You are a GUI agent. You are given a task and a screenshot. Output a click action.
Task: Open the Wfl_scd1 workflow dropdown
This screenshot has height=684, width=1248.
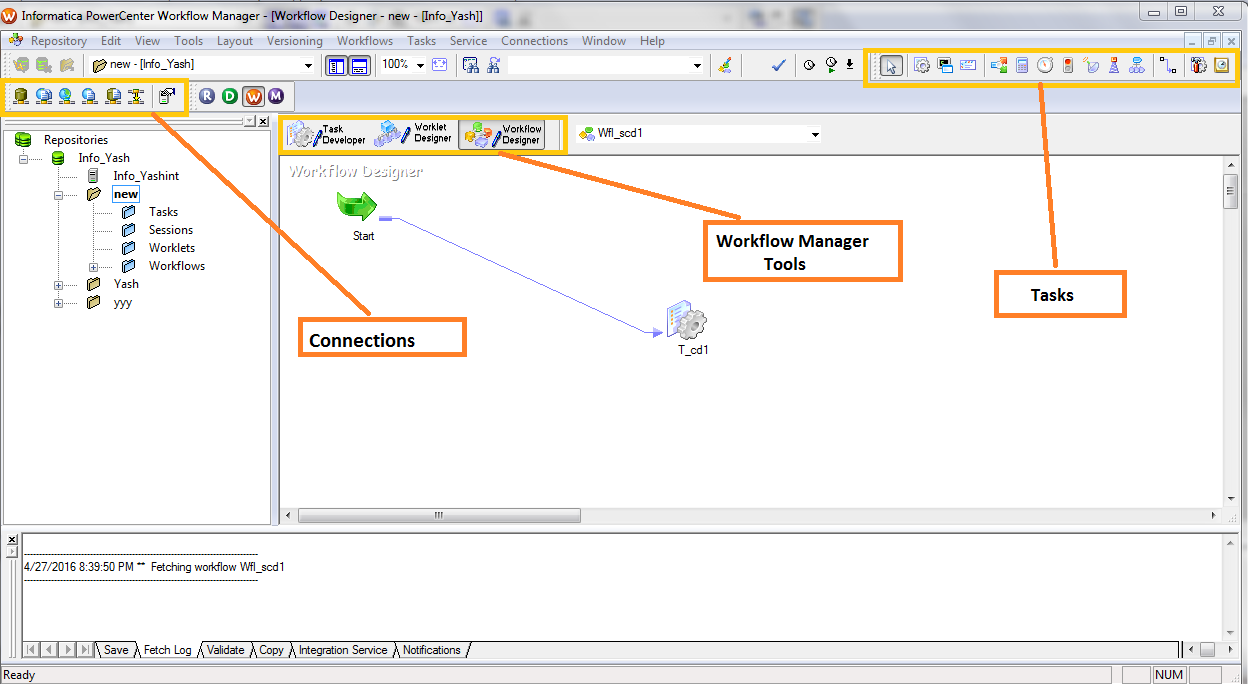click(x=815, y=134)
